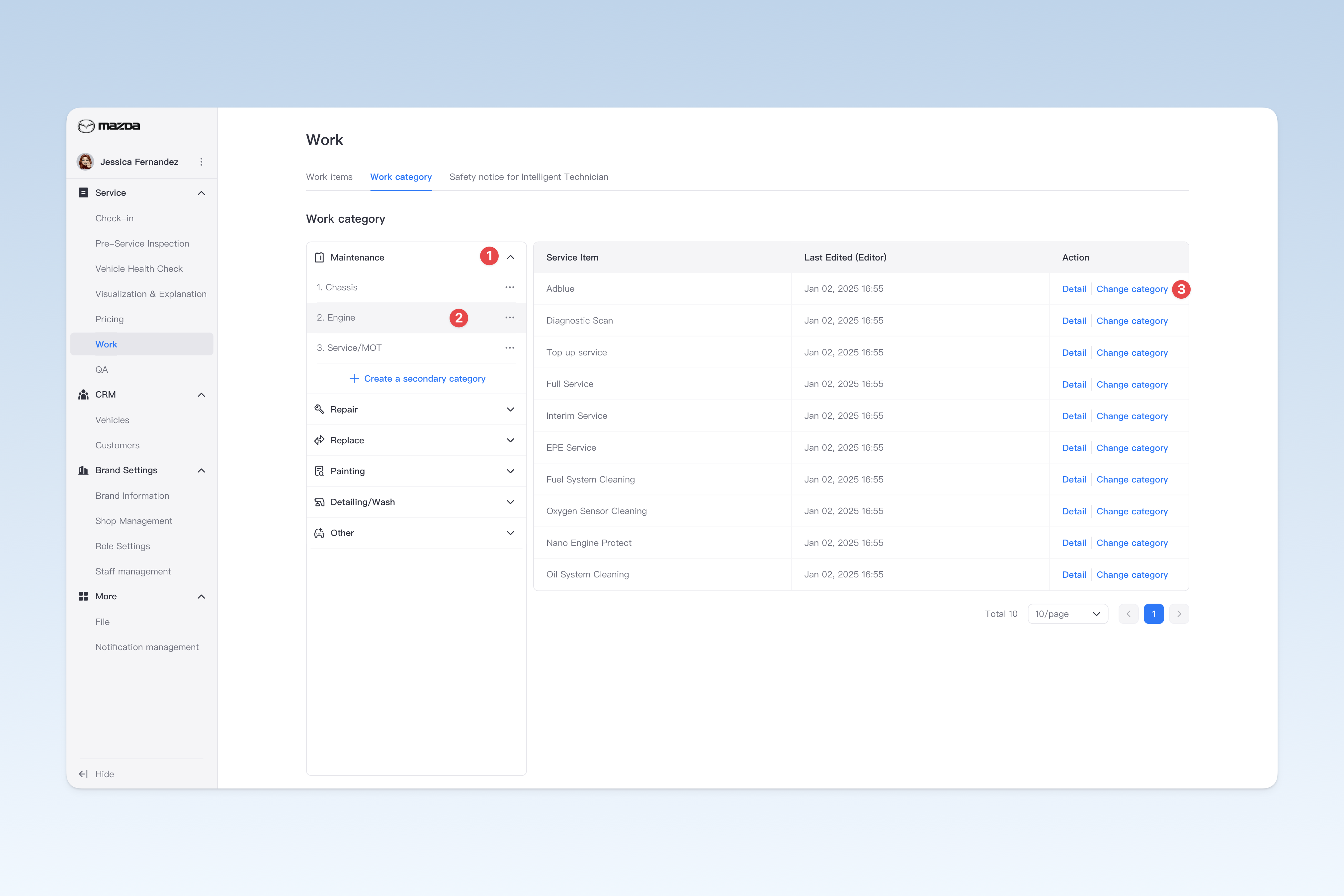Collapse the Brand Settings section
Image resolution: width=1344 pixels, height=896 pixels.
[x=201, y=470]
